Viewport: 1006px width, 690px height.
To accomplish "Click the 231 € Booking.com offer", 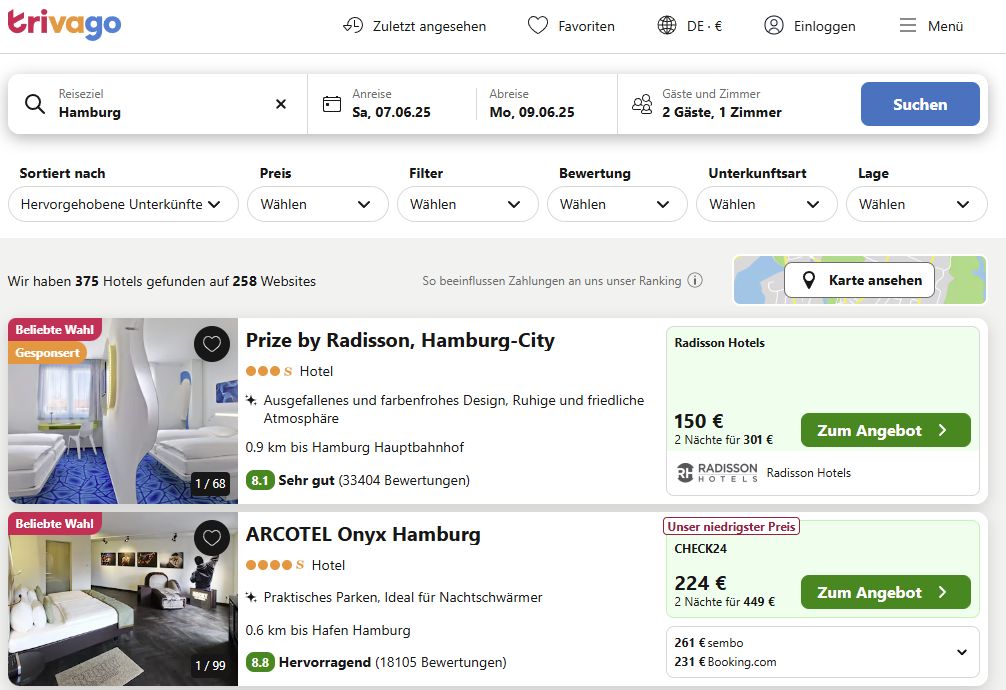I will point(725,662).
